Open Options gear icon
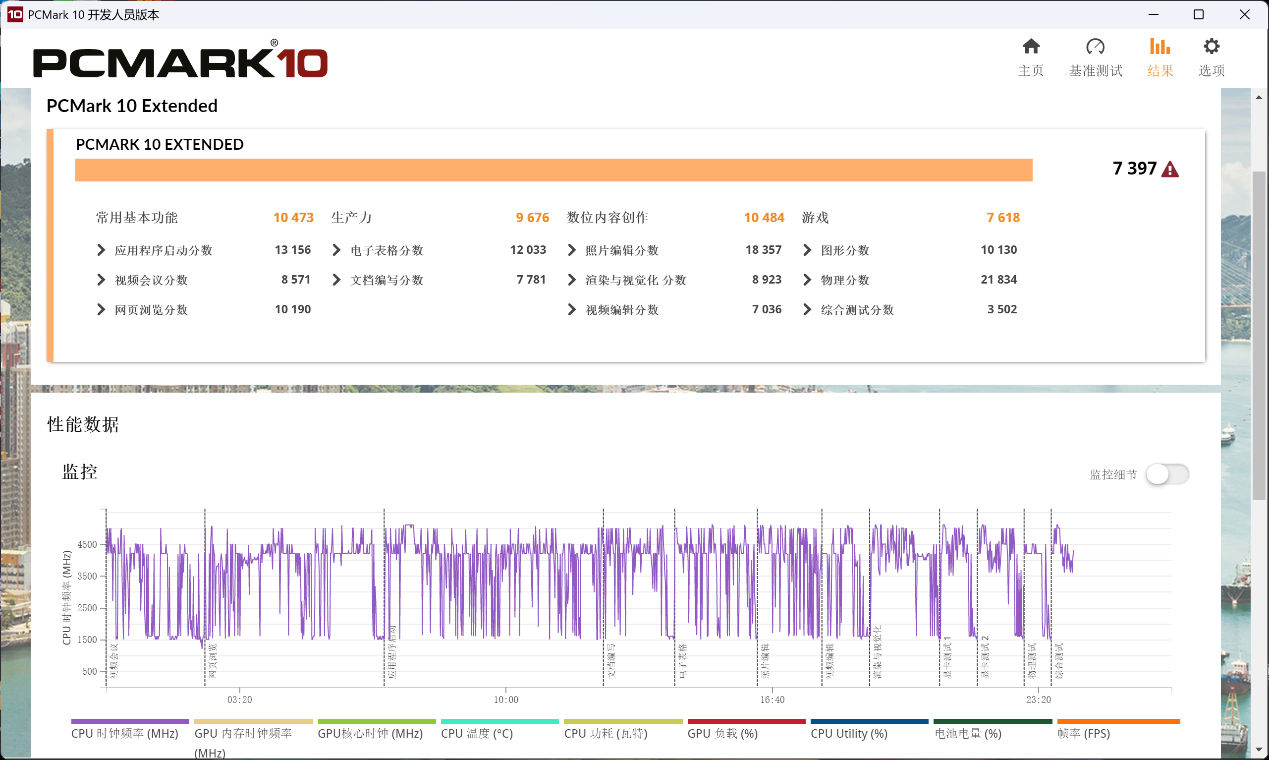This screenshot has width=1269, height=760. (1211, 47)
